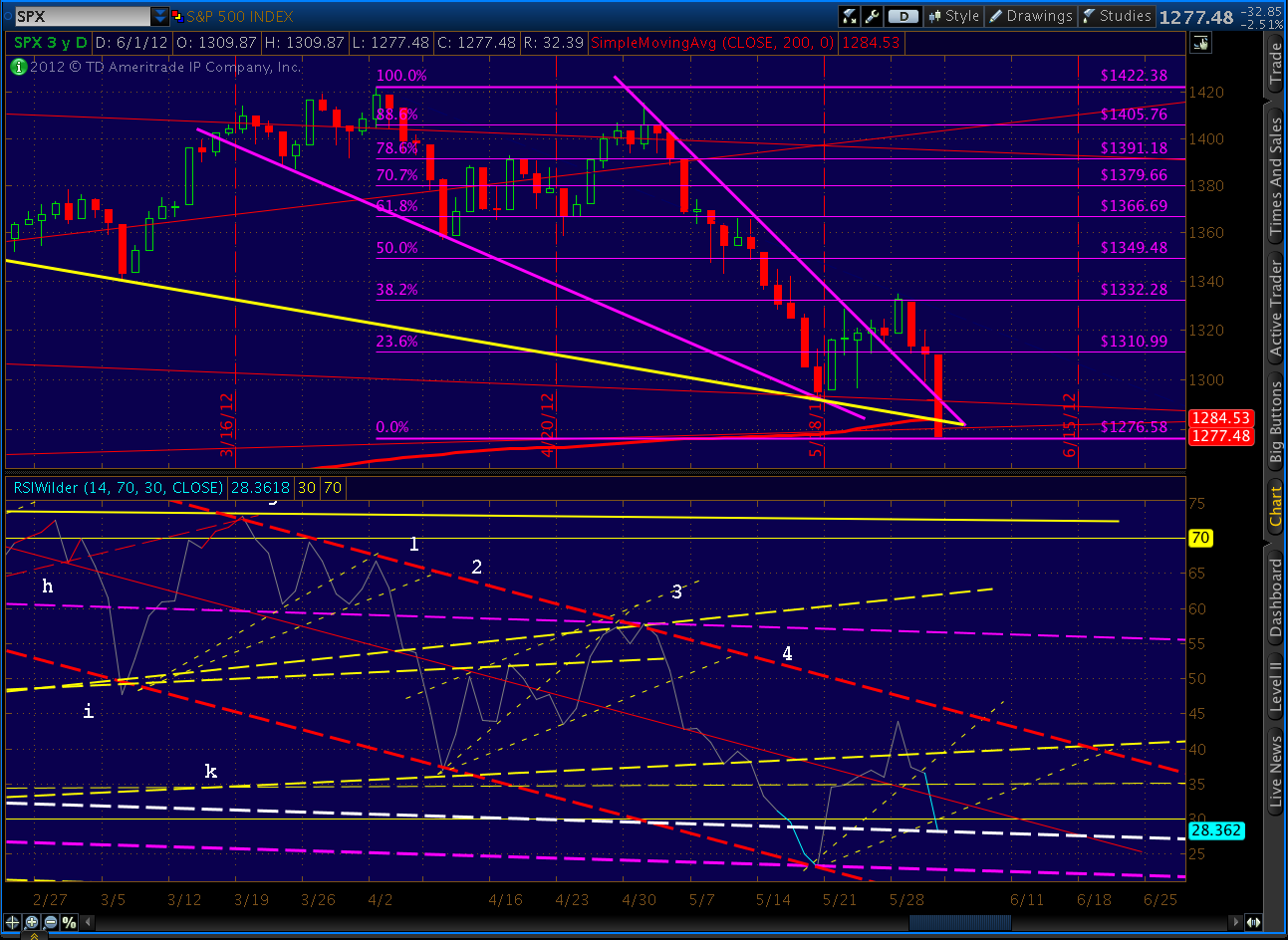This screenshot has height=940, width=1288.
Task: Select the $1379.66 Fibonacci price label
Action: [x=1134, y=174]
